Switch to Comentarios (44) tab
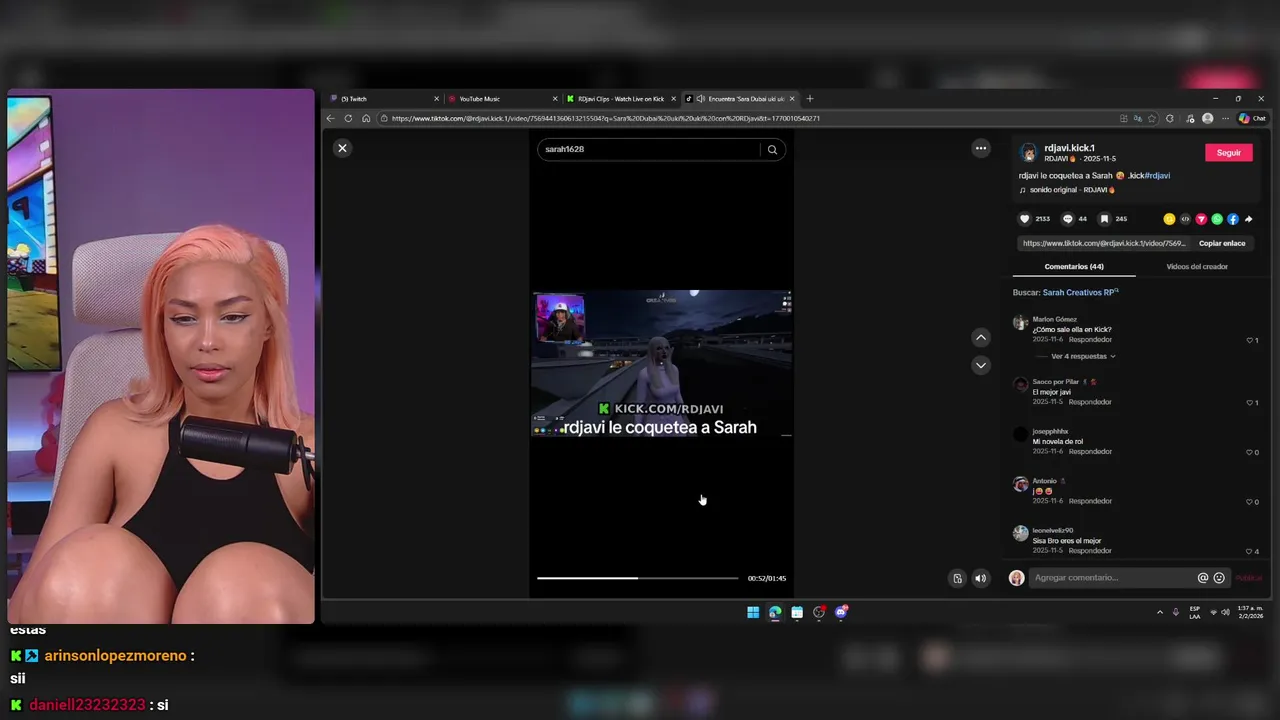 pyautogui.click(x=1074, y=267)
